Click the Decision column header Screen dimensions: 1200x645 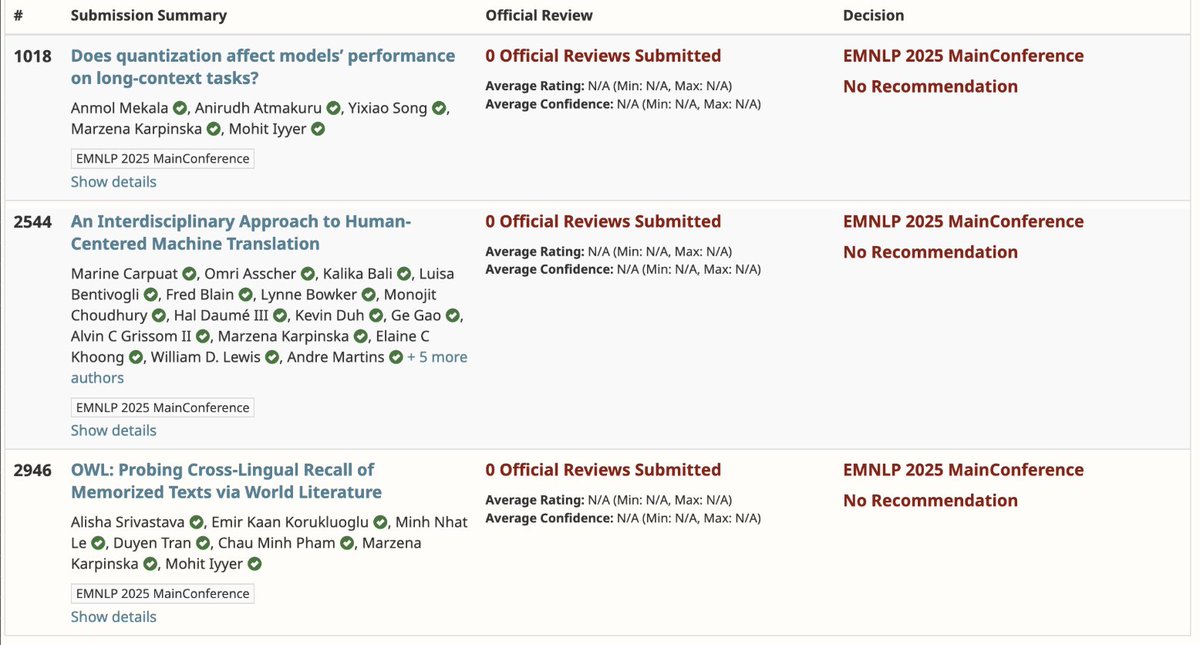click(875, 15)
